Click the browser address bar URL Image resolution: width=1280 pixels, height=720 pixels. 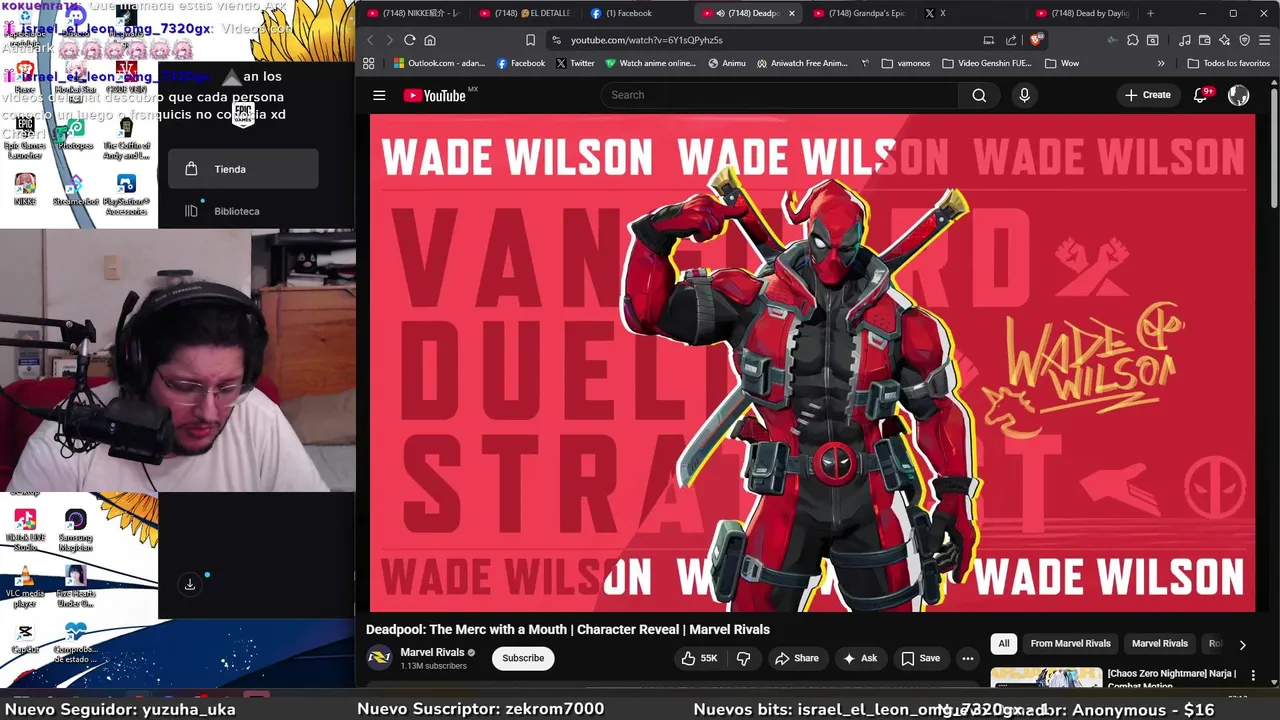pos(646,40)
